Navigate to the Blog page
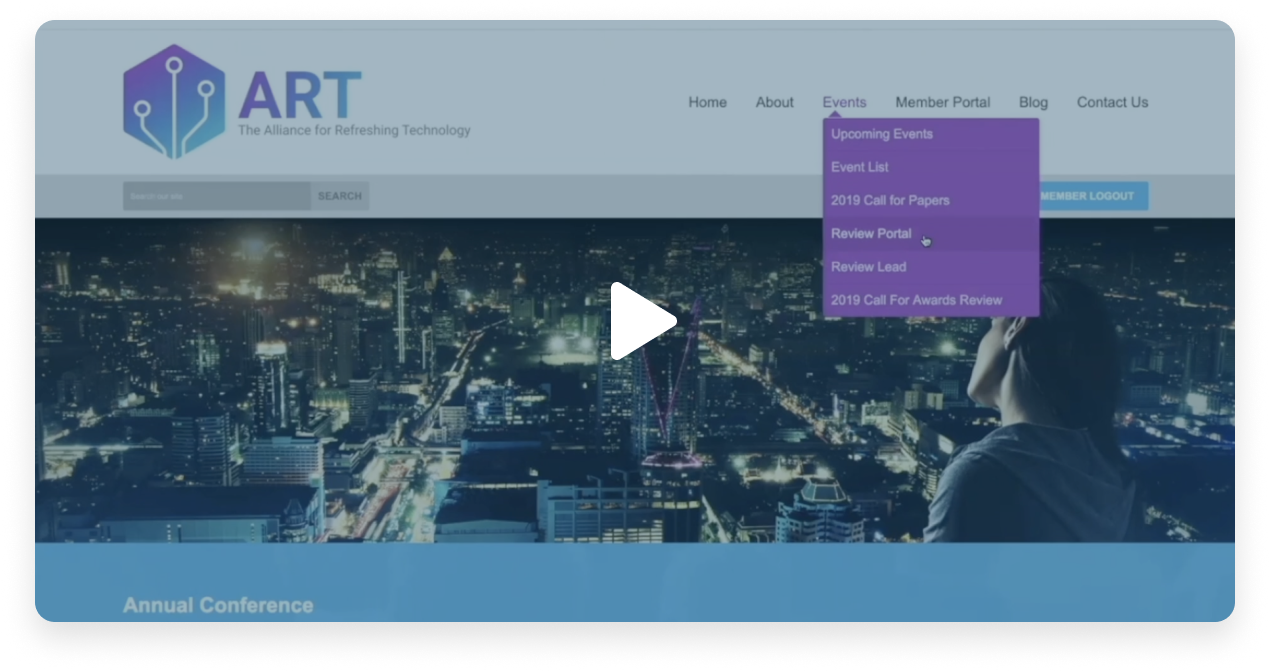1270x672 pixels. pyautogui.click(x=1033, y=102)
